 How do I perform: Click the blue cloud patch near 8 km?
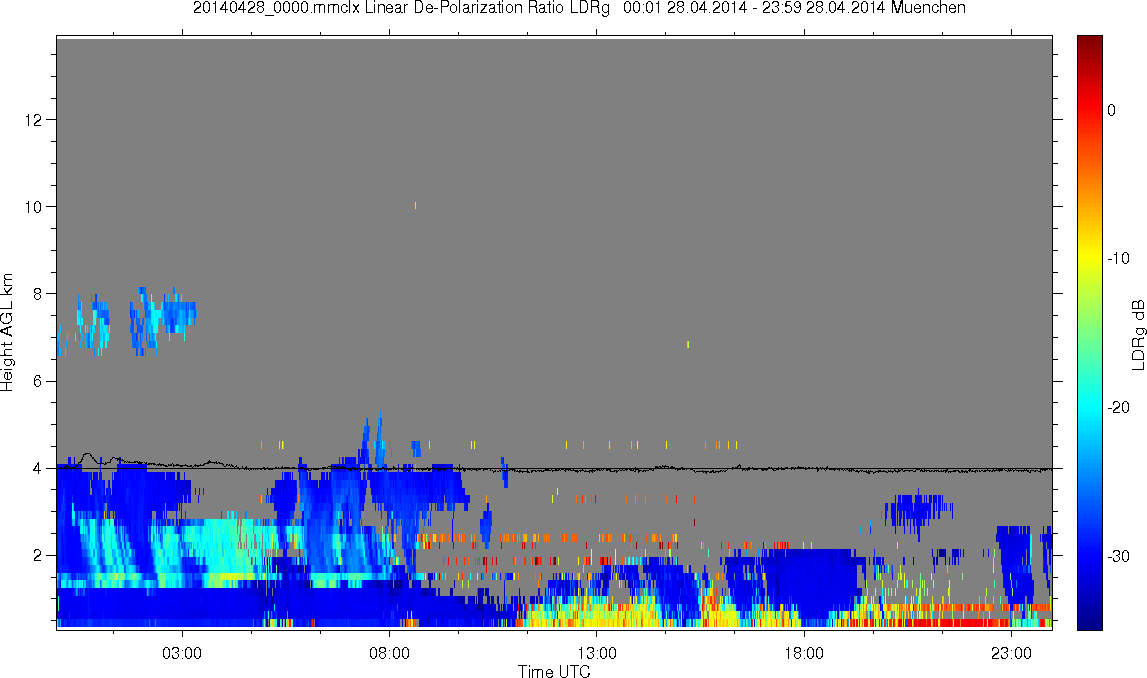click(x=163, y=320)
